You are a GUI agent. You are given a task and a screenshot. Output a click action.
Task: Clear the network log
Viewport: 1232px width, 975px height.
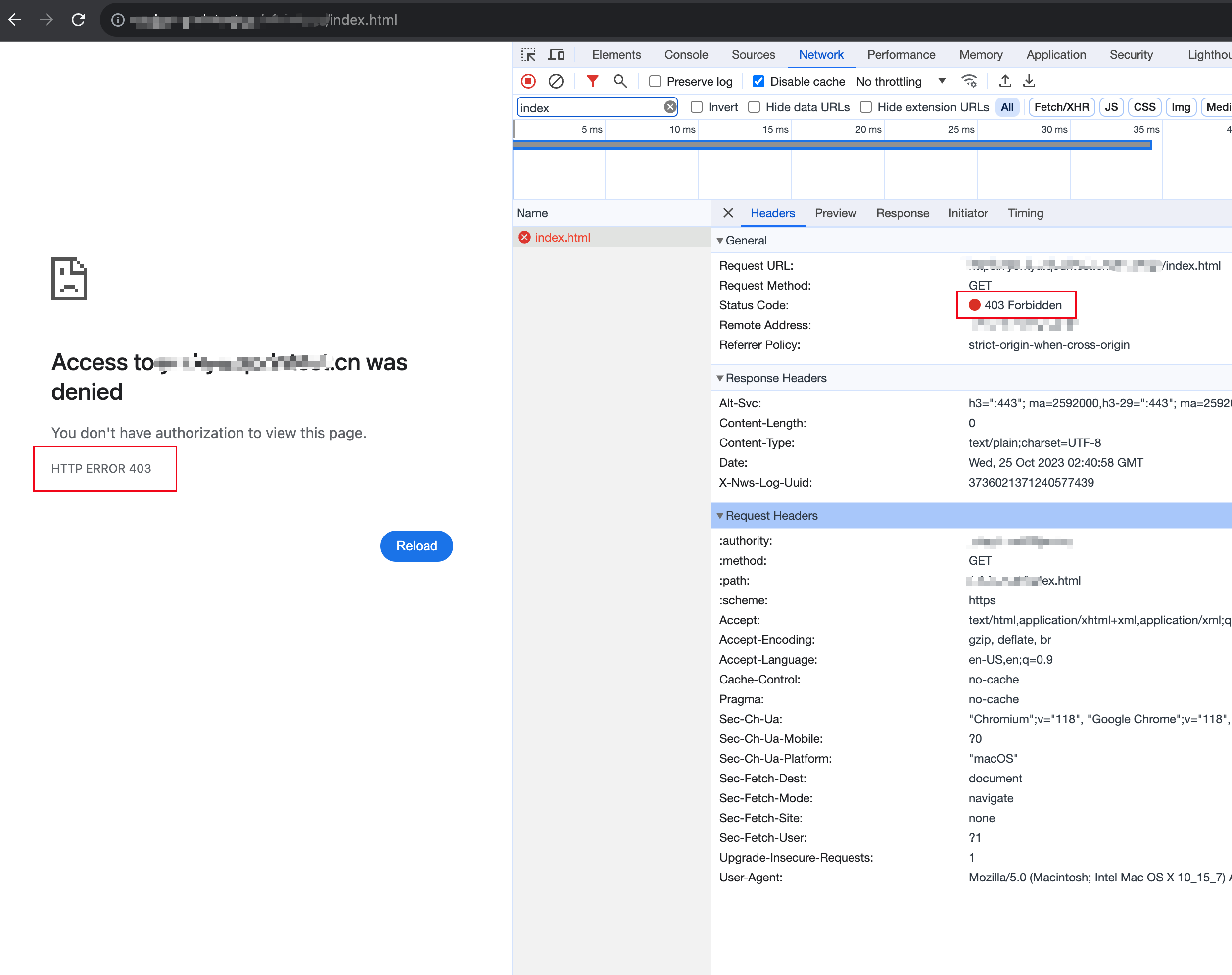click(x=556, y=82)
